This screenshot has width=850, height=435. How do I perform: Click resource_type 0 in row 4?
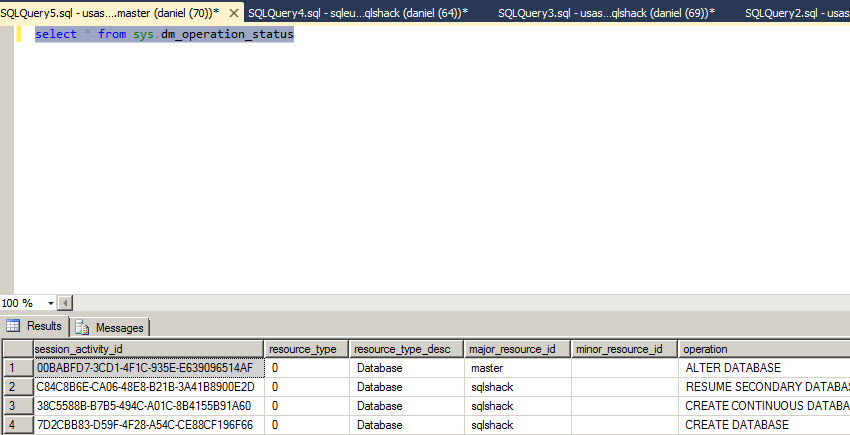[x=307, y=425]
